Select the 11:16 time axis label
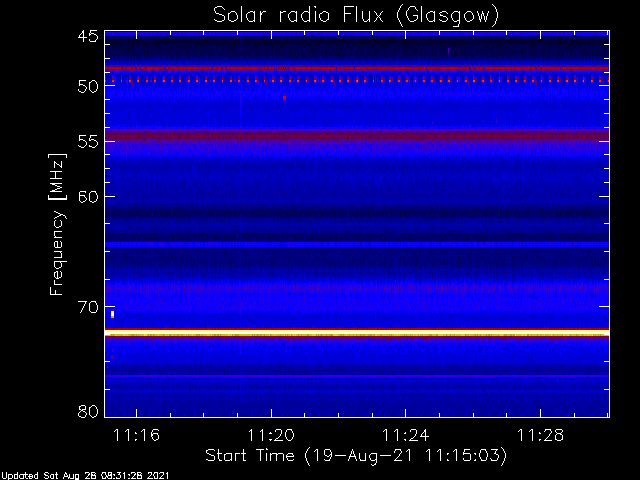 click(x=136, y=435)
